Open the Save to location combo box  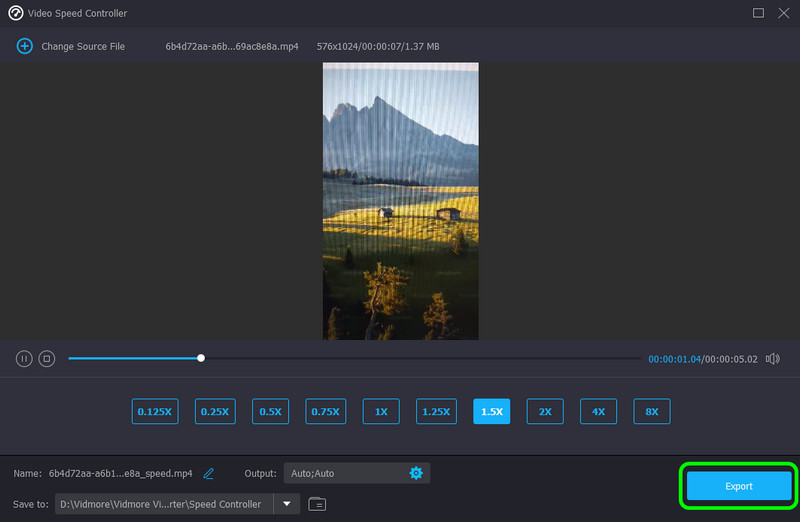click(165, 504)
